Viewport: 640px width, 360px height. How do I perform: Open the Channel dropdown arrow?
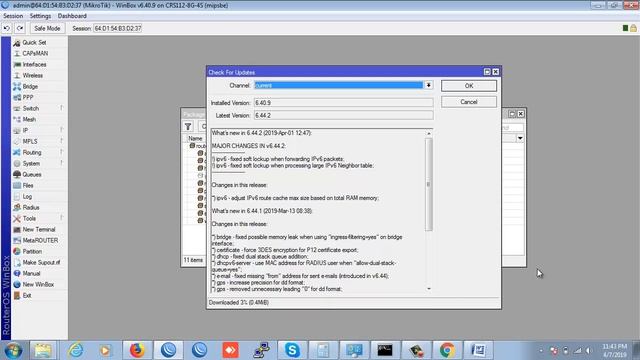[x=428, y=85]
